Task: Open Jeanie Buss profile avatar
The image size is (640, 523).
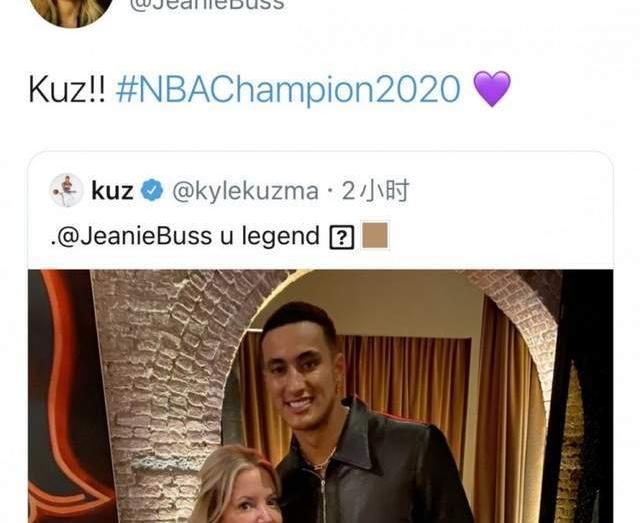Action: tap(71, 10)
